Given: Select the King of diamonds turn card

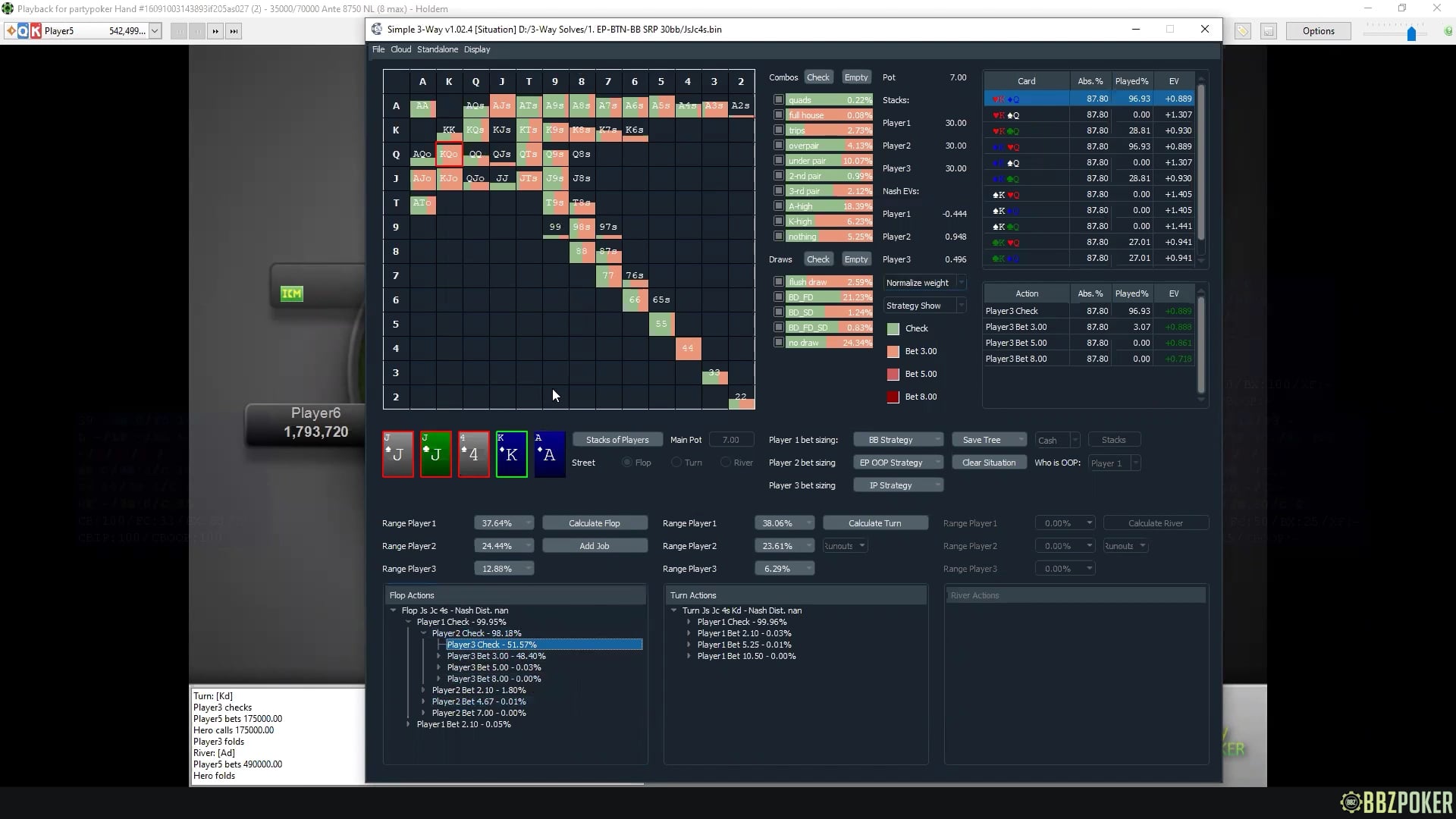Looking at the screenshot, I should click(511, 454).
